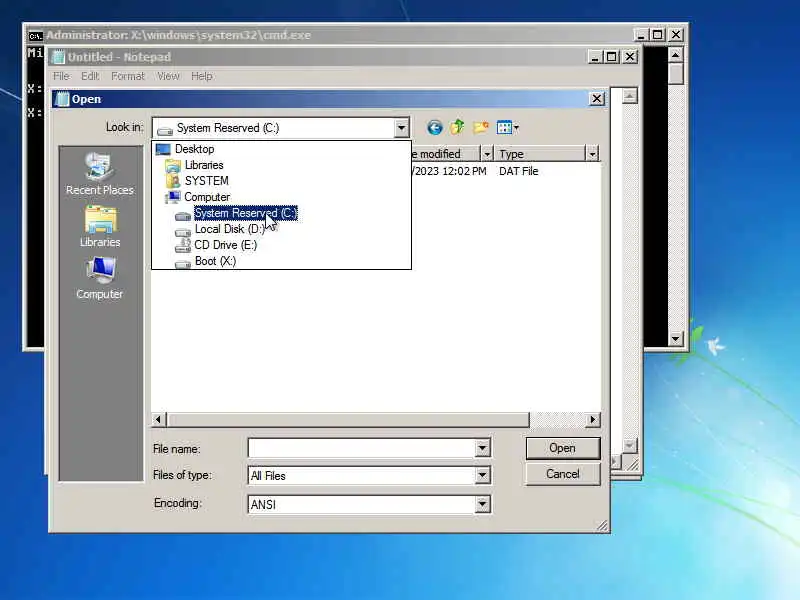Focus the File name input field
The width and height of the screenshot is (800, 600).
click(362, 448)
